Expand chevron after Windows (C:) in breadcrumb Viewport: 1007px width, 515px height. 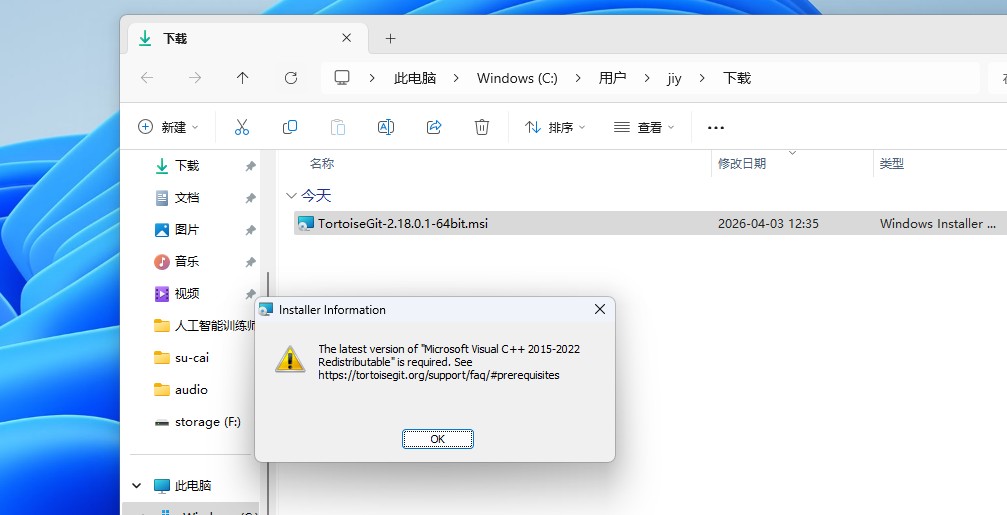click(x=578, y=78)
